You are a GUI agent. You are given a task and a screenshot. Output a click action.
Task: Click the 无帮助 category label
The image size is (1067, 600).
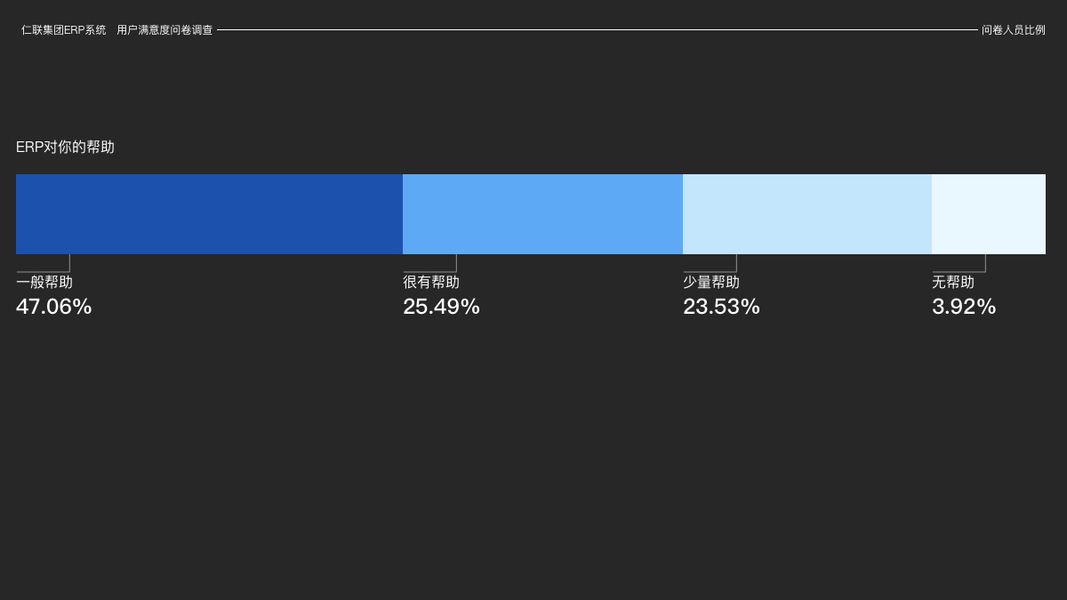click(953, 283)
